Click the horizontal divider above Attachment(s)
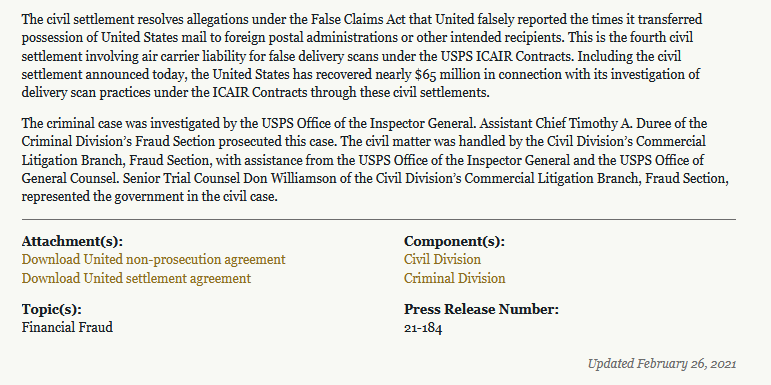The width and height of the screenshot is (771, 385). click(379, 219)
